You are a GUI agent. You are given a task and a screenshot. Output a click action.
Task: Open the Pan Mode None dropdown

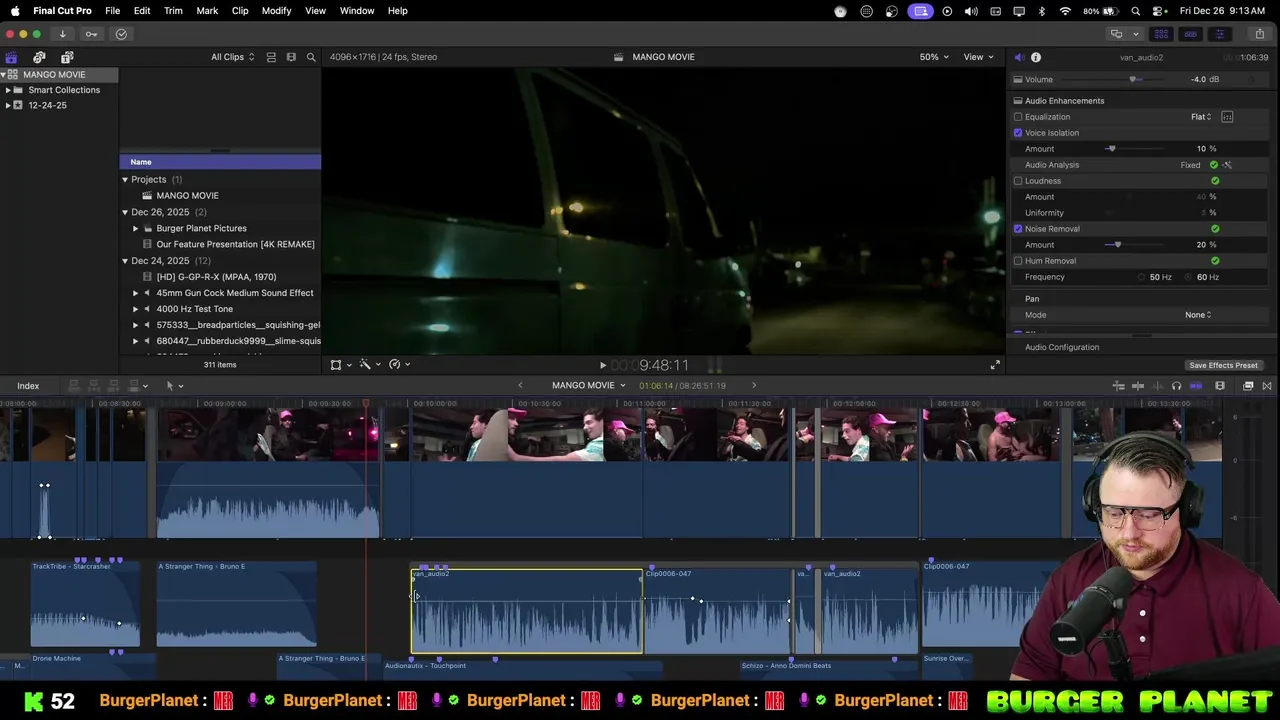click(1198, 315)
